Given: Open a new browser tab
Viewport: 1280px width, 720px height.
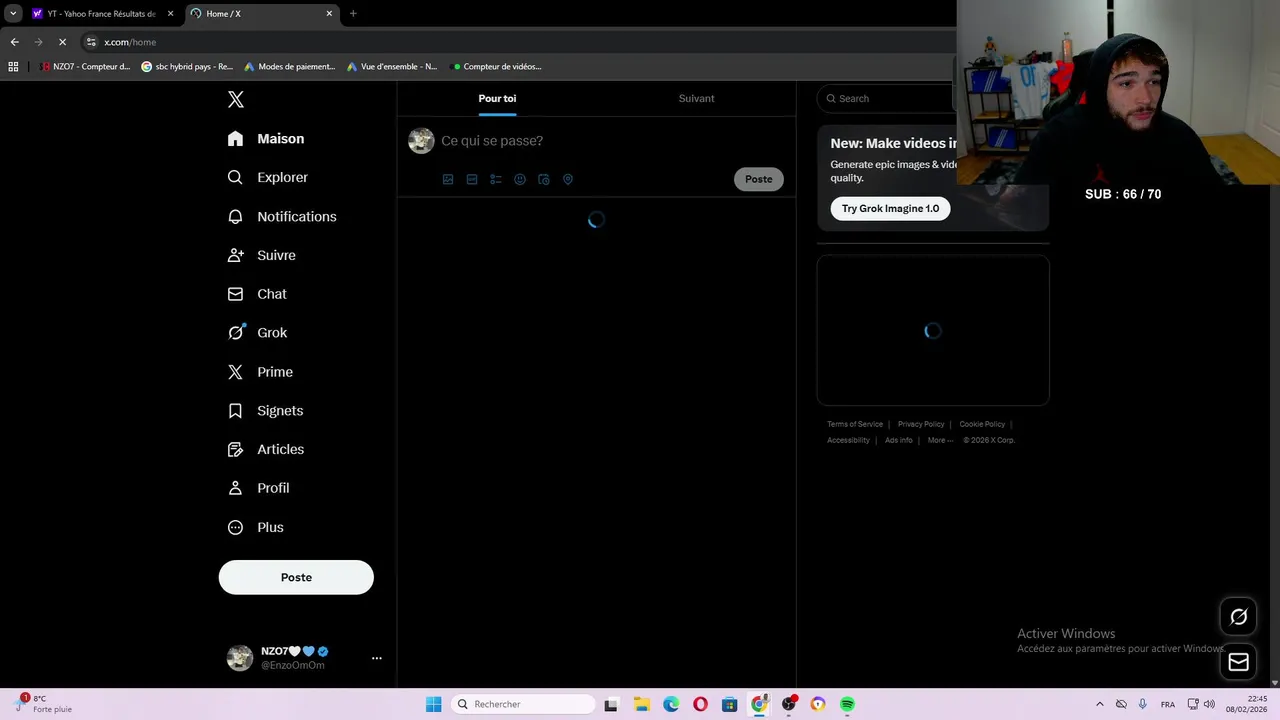Looking at the screenshot, I should pyautogui.click(x=353, y=14).
